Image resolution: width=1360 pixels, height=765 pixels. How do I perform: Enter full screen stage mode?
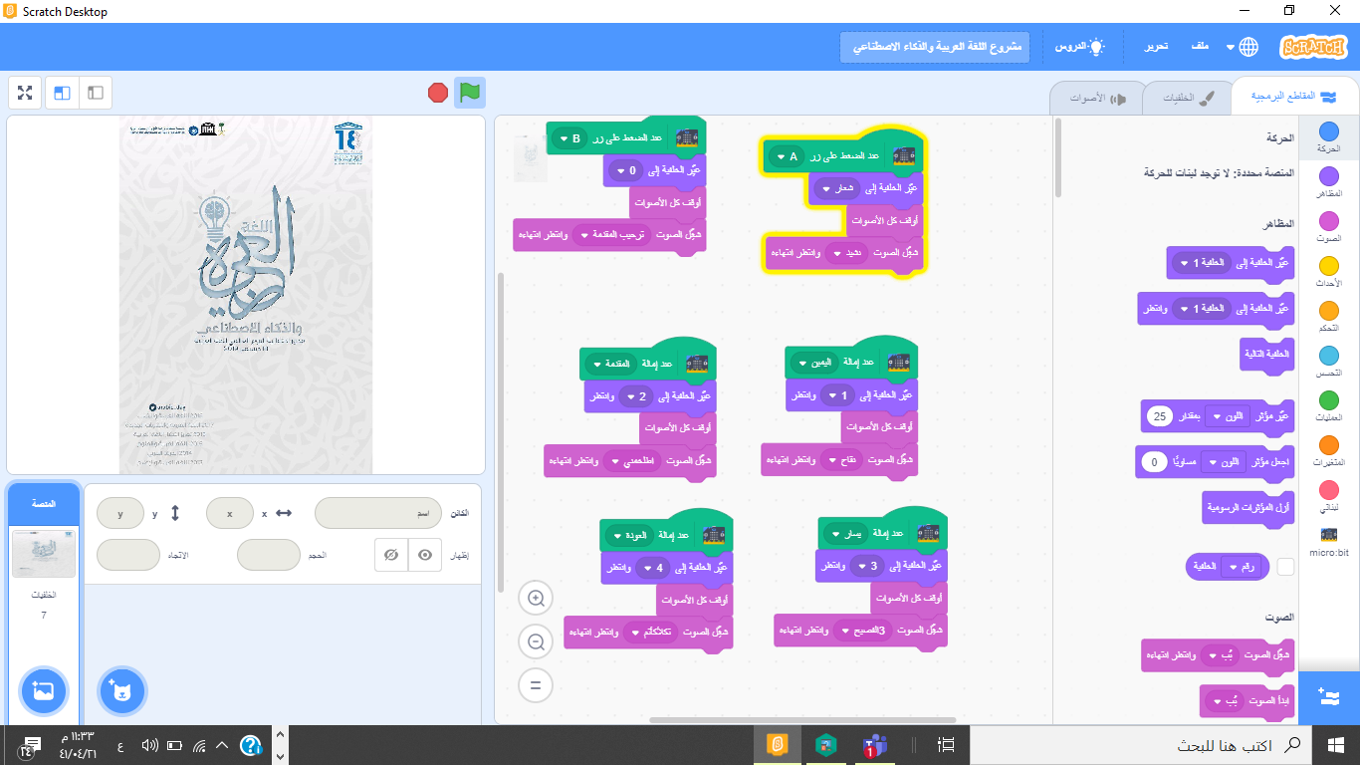(25, 93)
